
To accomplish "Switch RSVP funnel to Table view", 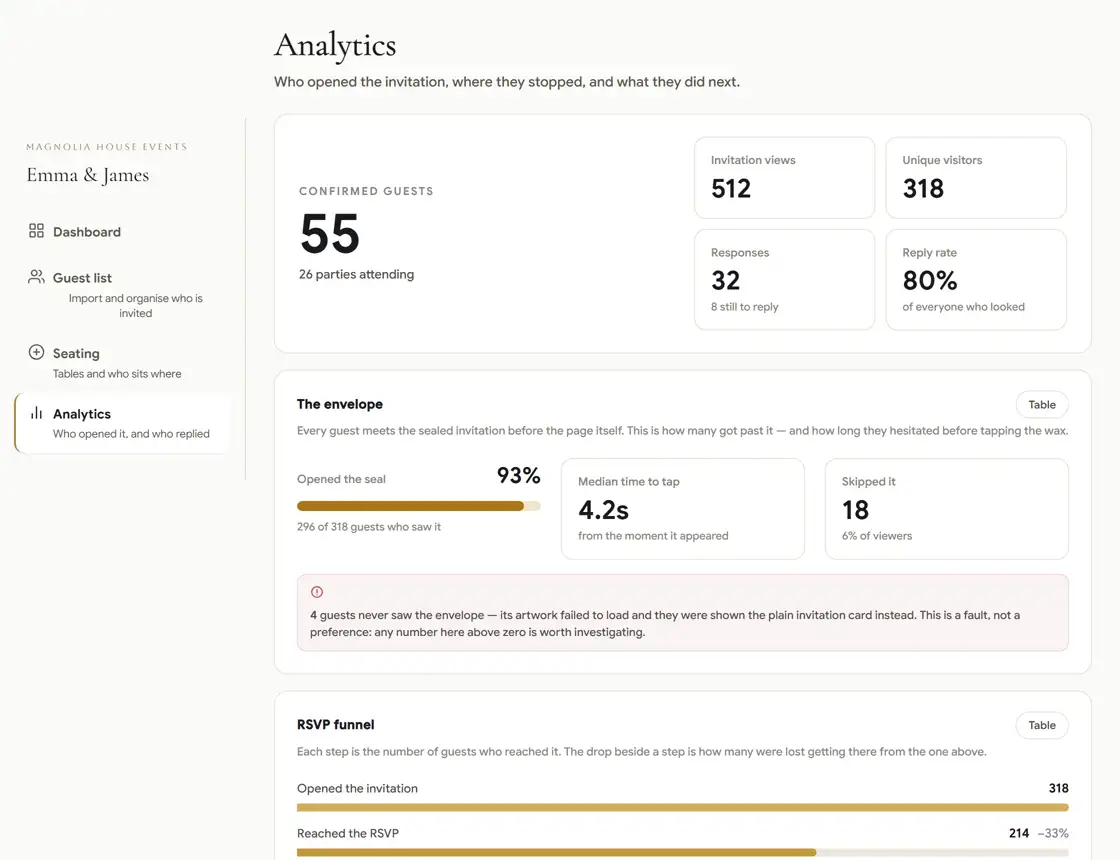I will pos(1041,725).
